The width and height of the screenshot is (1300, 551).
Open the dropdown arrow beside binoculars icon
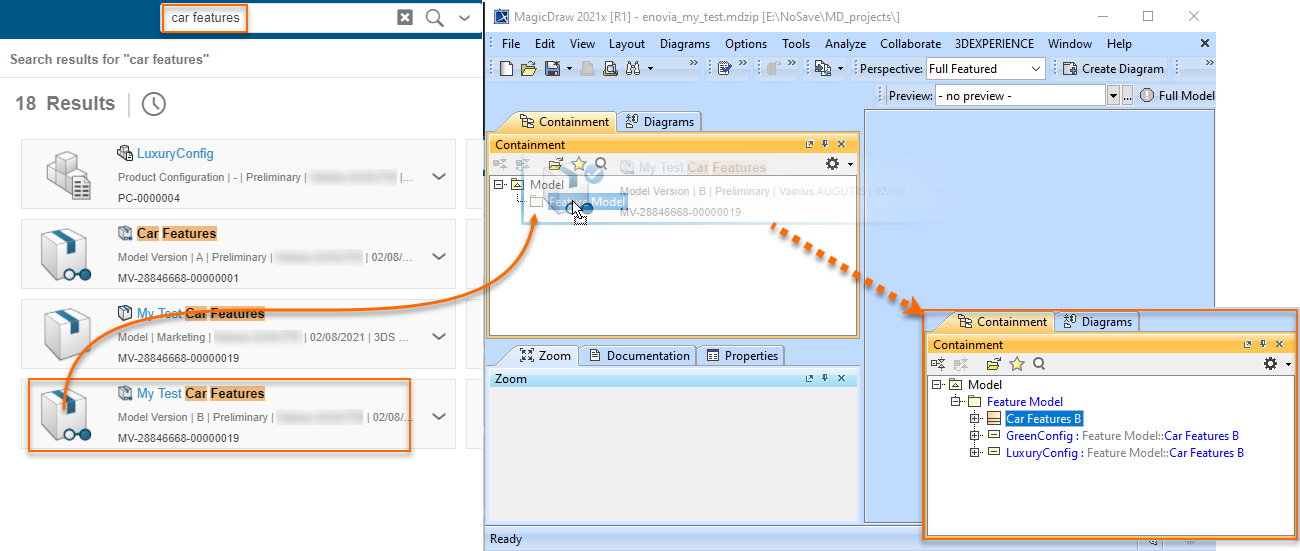(x=650, y=69)
